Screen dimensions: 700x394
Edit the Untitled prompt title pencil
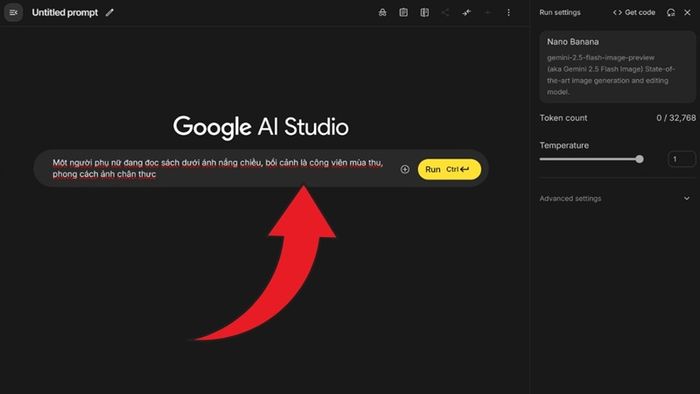(x=109, y=12)
